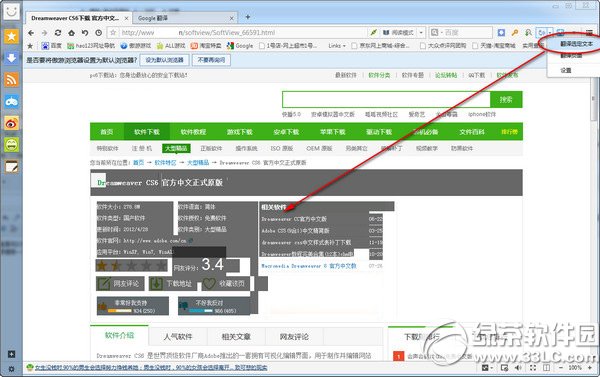Bookmark page with address bar star
The width and height of the screenshot is (600, 377).
[x=113, y=33]
